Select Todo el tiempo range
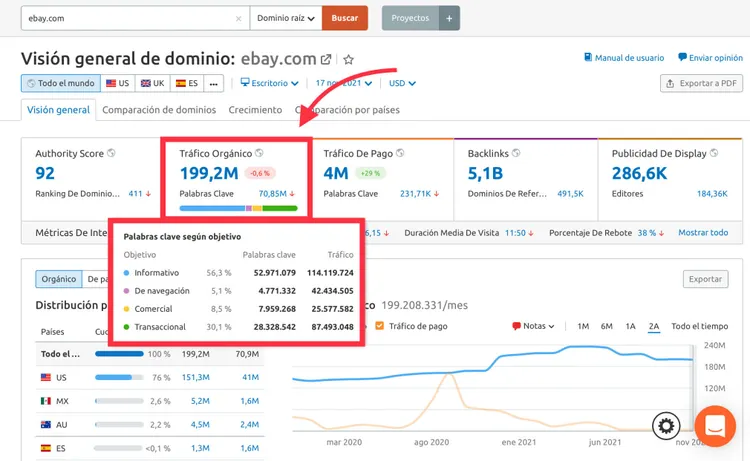The height and width of the screenshot is (461, 750). click(699, 326)
